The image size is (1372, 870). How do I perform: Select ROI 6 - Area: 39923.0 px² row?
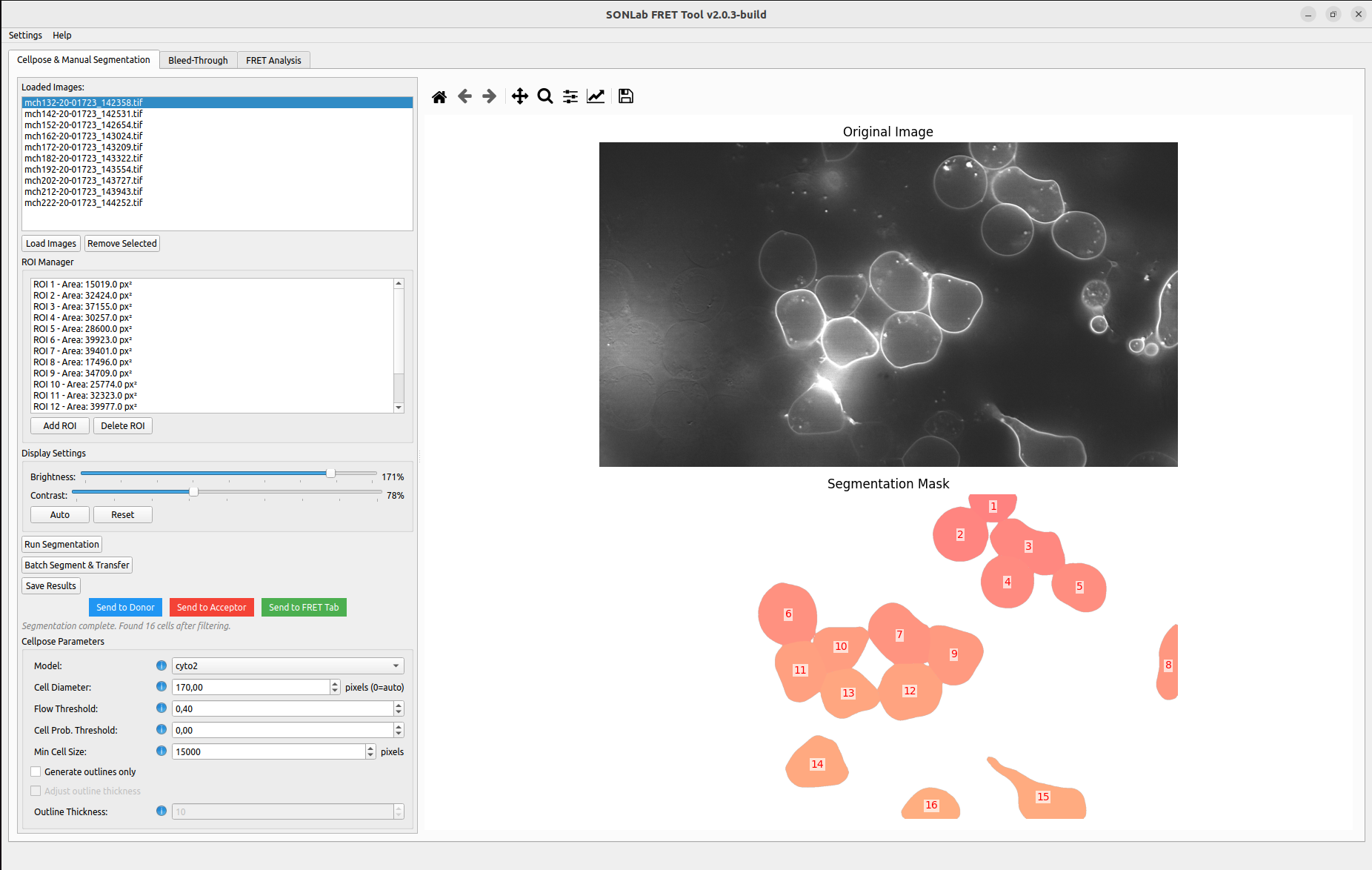[212, 339]
